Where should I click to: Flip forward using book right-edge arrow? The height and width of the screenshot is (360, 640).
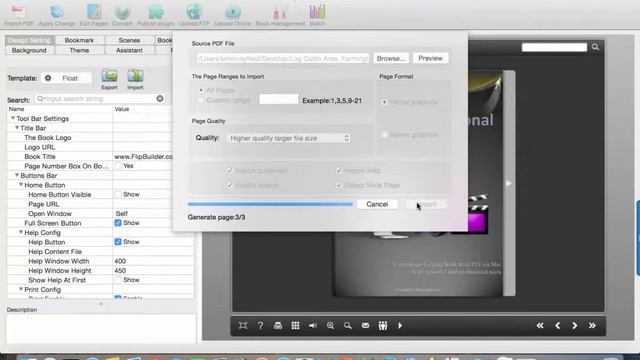click(x=509, y=183)
